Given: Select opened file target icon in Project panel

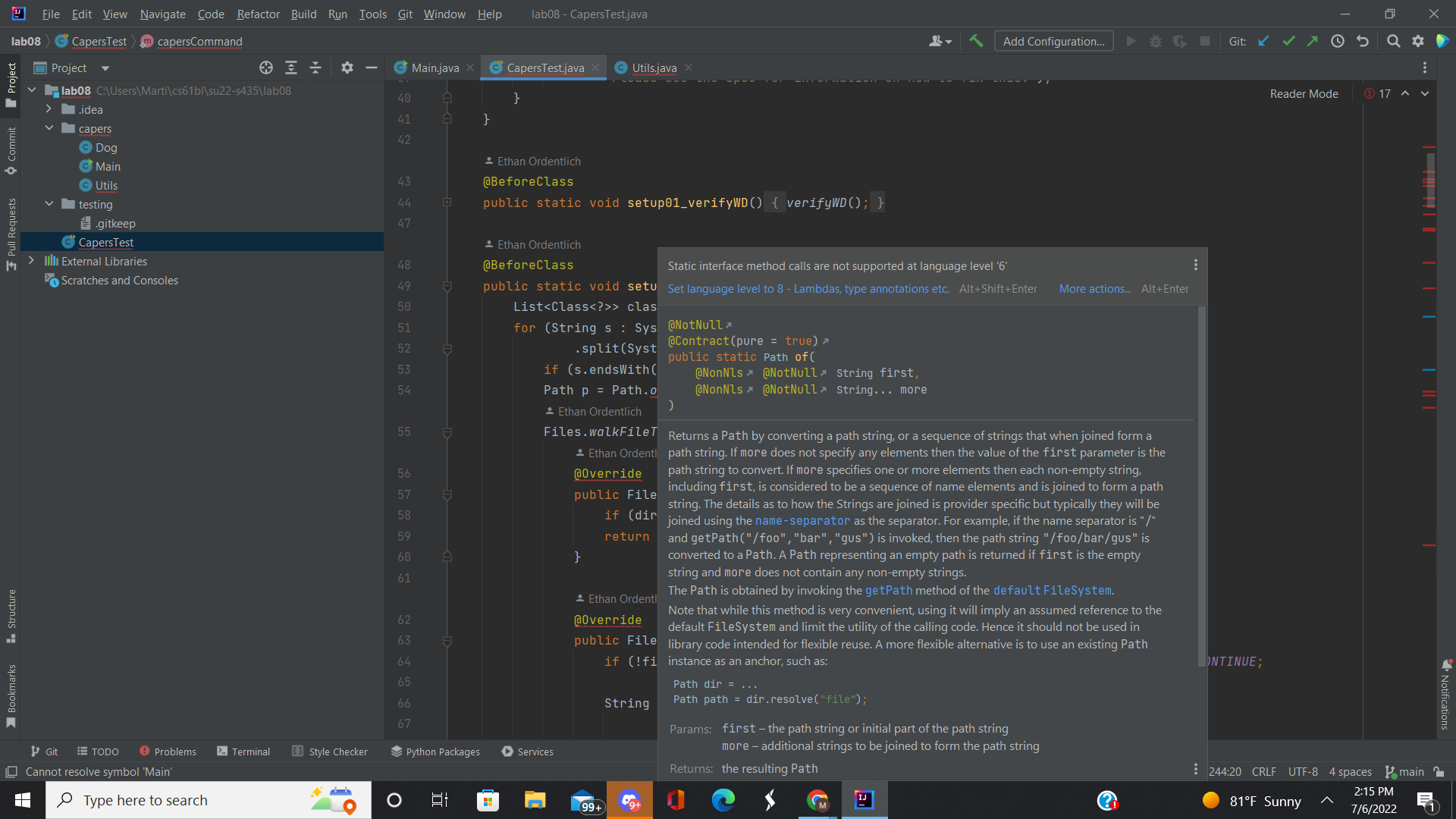Looking at the screenshot, I should click(x=266, y=68).
